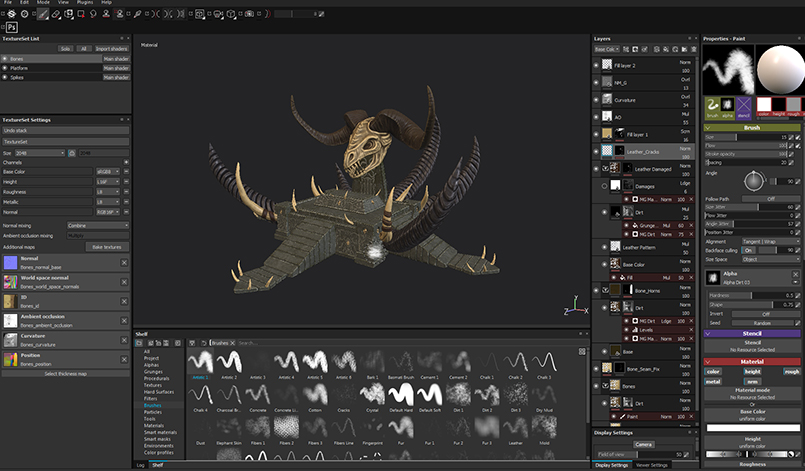Click the Shelf filter funnel icon
Screen dimensions: 805x471
click(191, 343)
